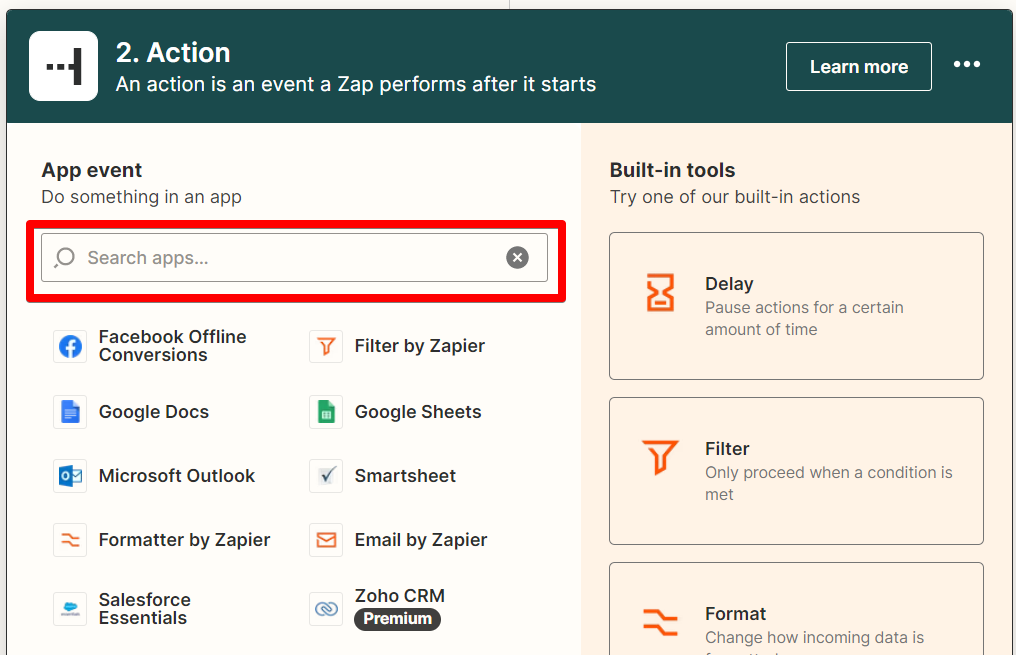Choose Salesforce Essentials app label
The width and height of the screenshot is (1016, 655).
click(x=144, y=609)
